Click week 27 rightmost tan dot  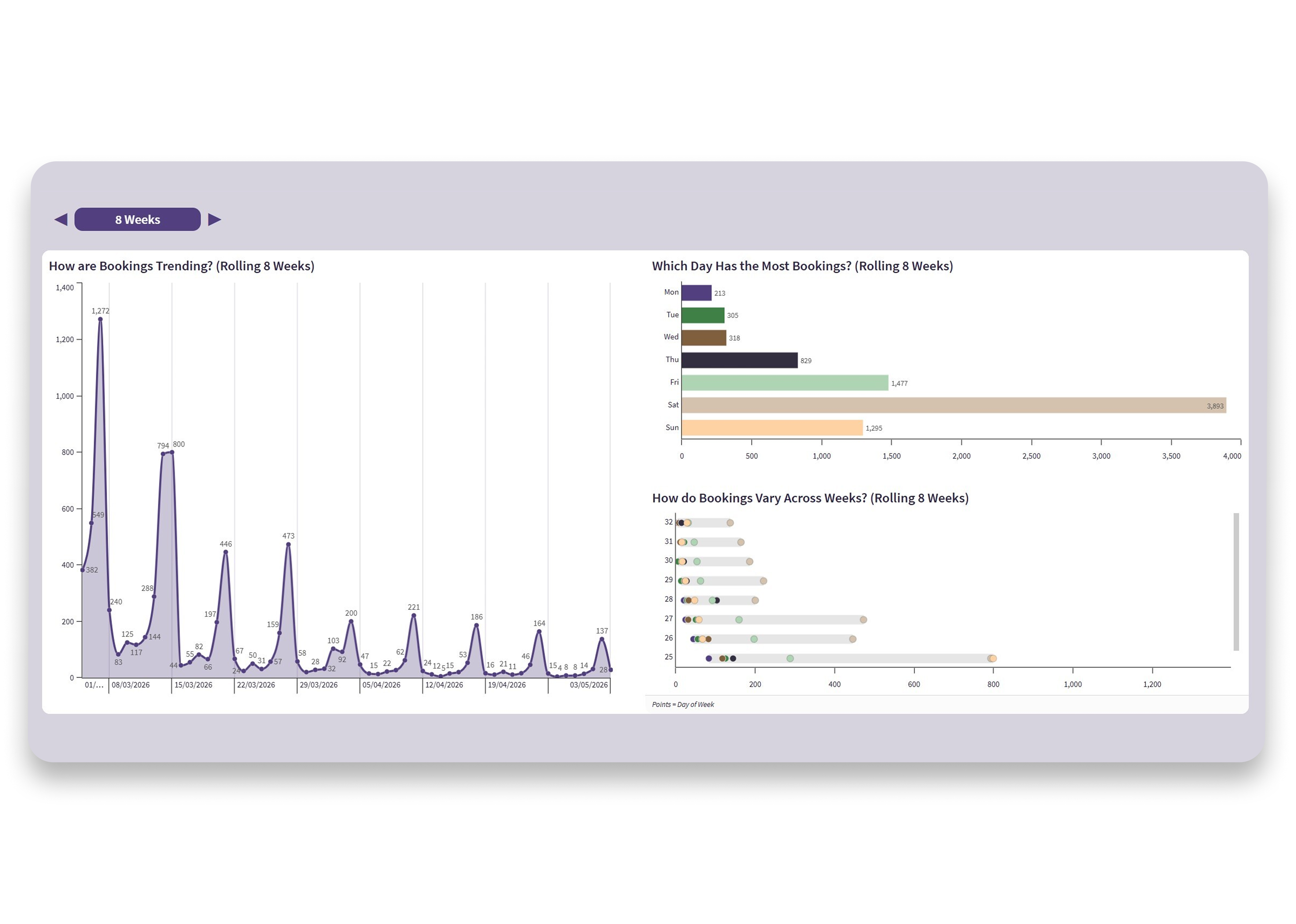(863, 620)
